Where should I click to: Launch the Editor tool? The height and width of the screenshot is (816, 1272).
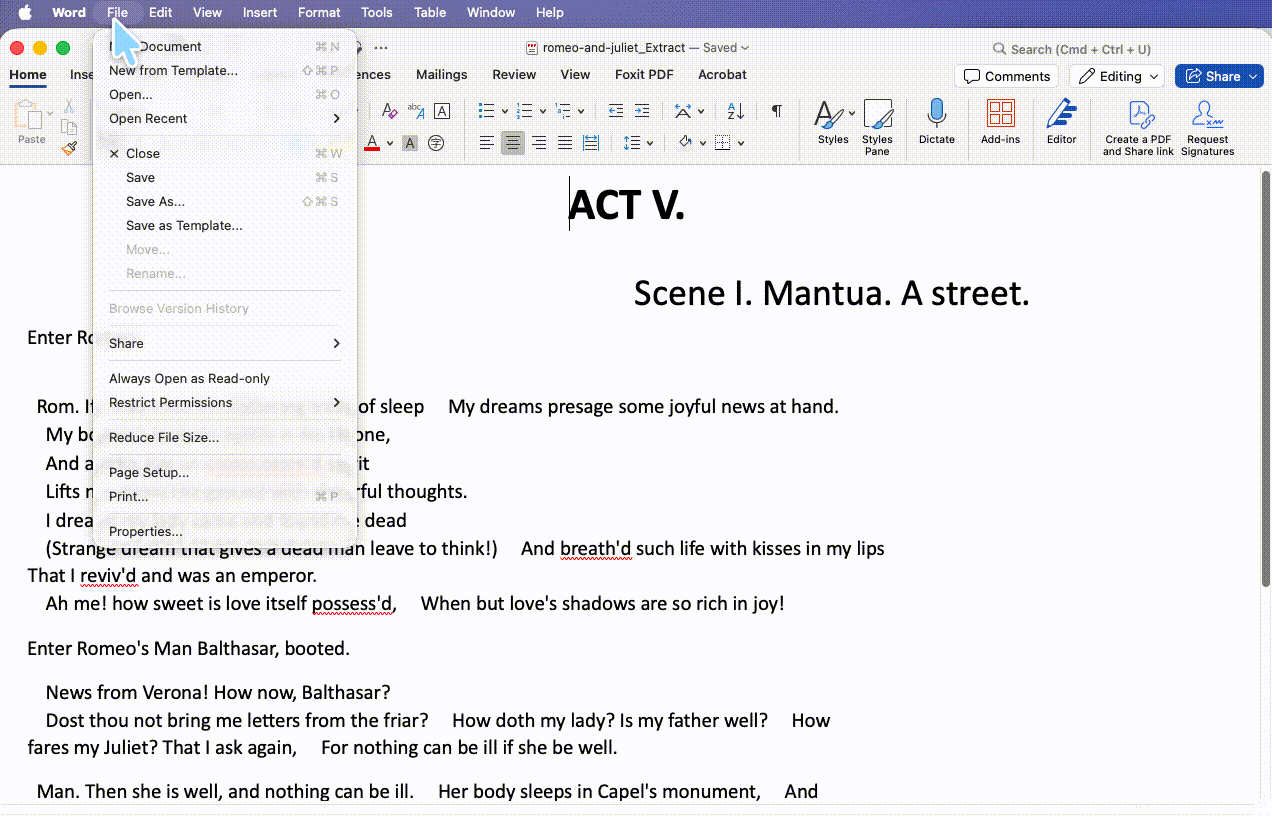tap(1062, 122)
